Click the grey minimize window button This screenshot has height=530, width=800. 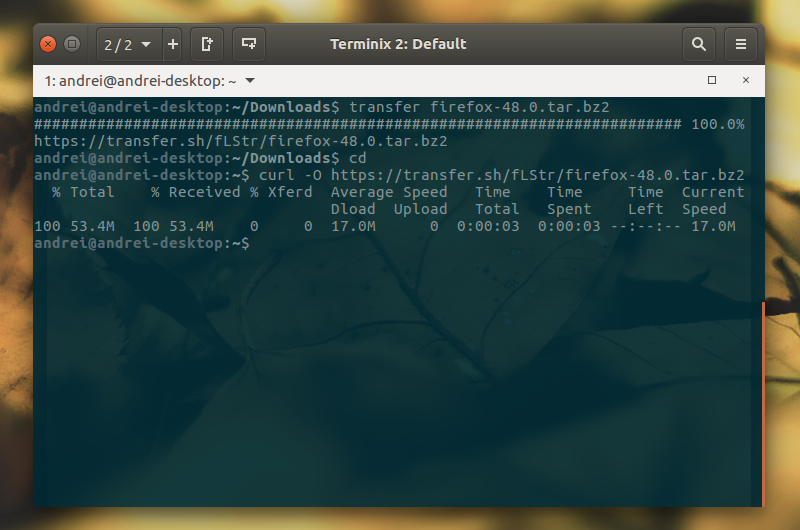pyautogui.click(x=72, y=44)
